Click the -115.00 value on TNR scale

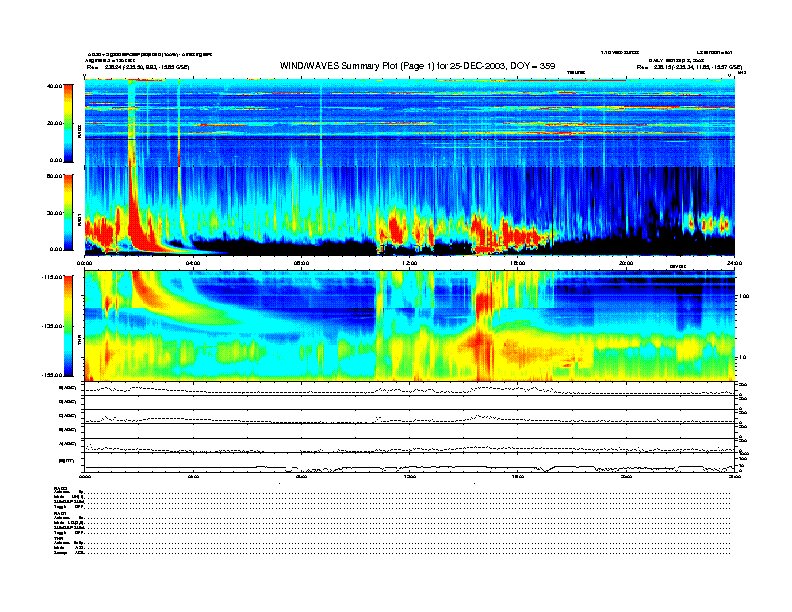[x=52, y=277]
